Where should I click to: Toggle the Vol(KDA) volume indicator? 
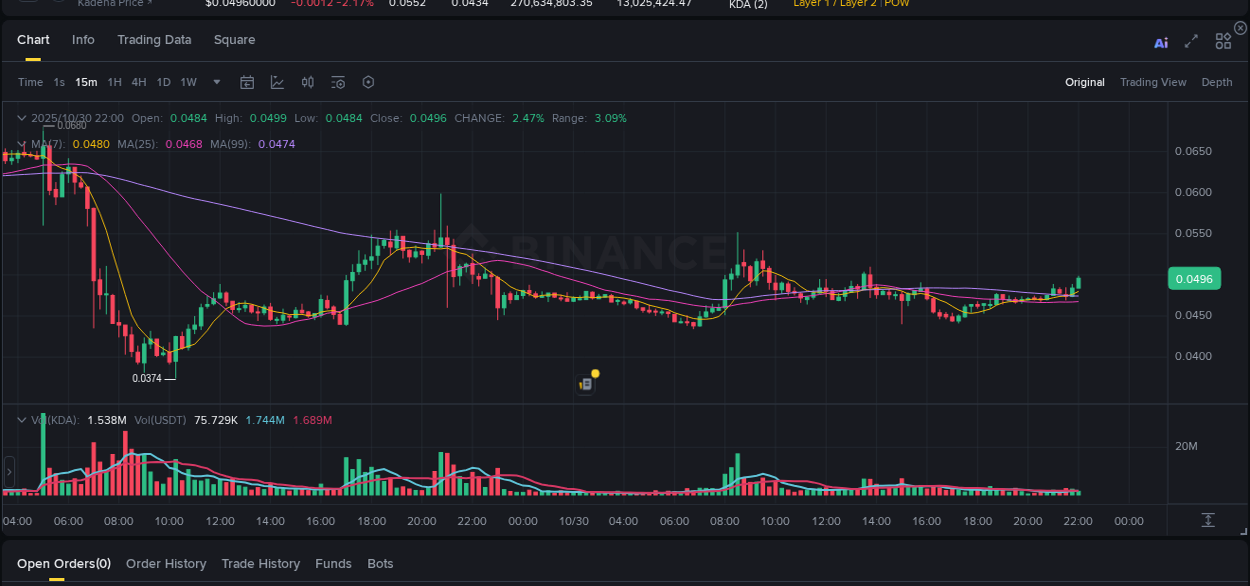click(55, 420)
